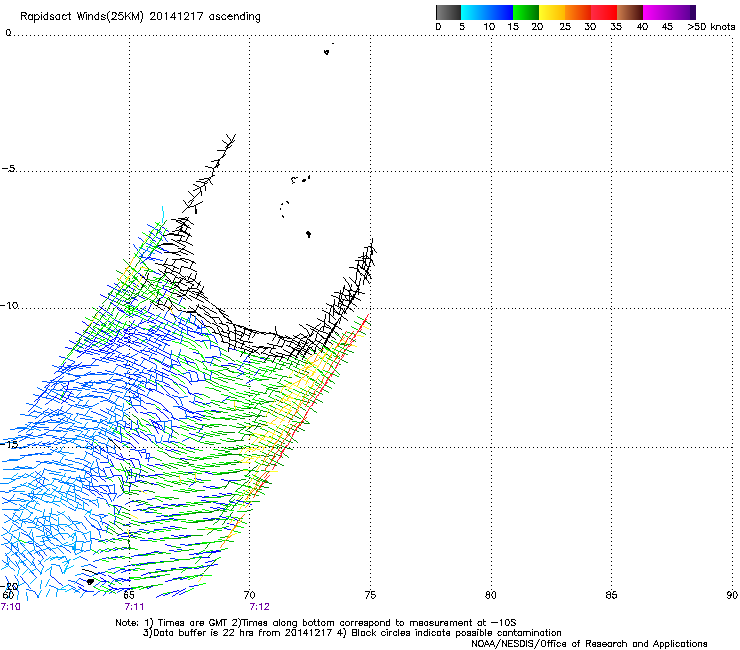Screen dimensions: 740x650
Task: Click the small island marker near 73E 1S
Action: tap(326, 52)
